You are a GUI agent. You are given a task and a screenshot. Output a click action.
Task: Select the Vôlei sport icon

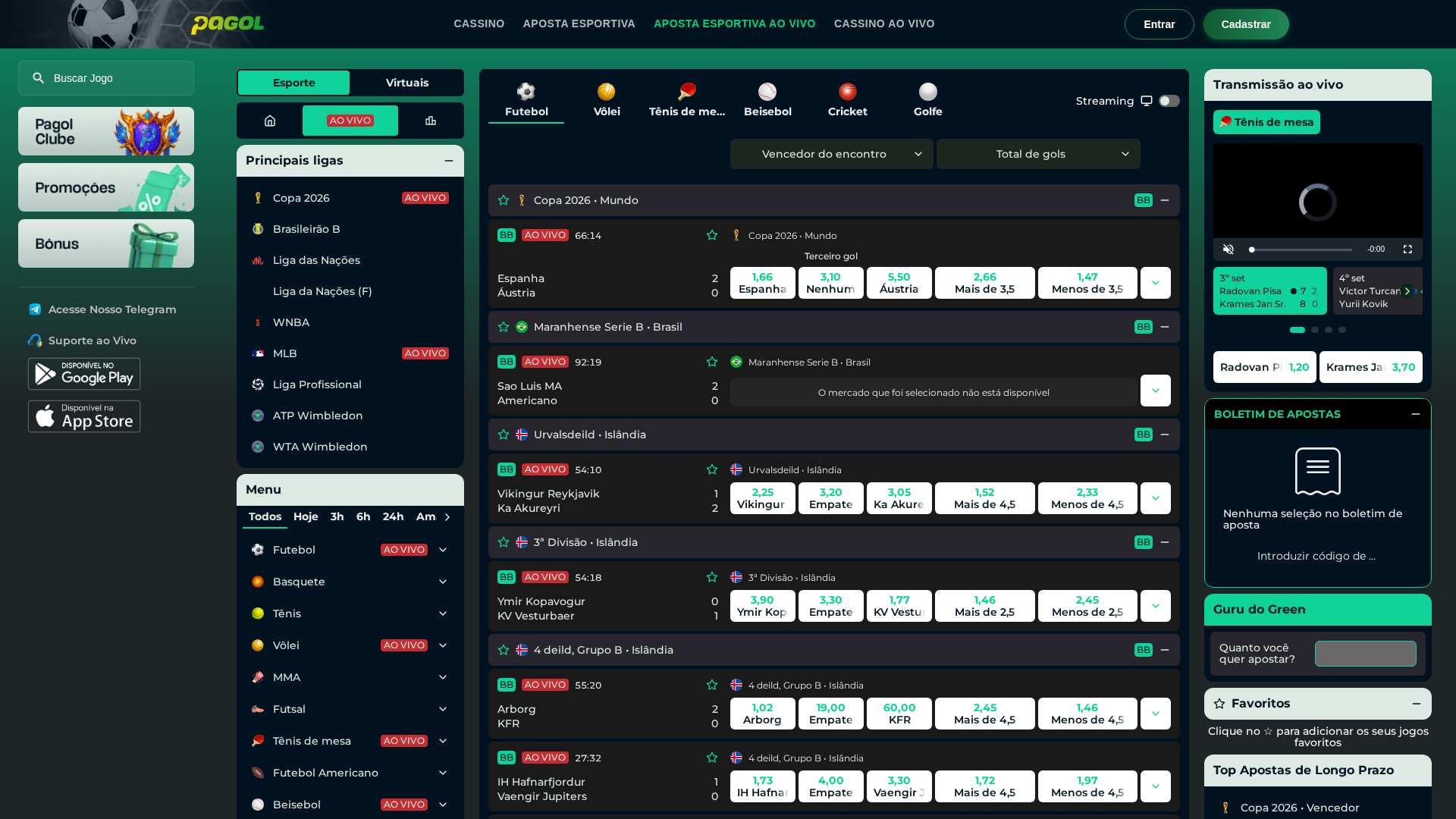pos(607,101)
